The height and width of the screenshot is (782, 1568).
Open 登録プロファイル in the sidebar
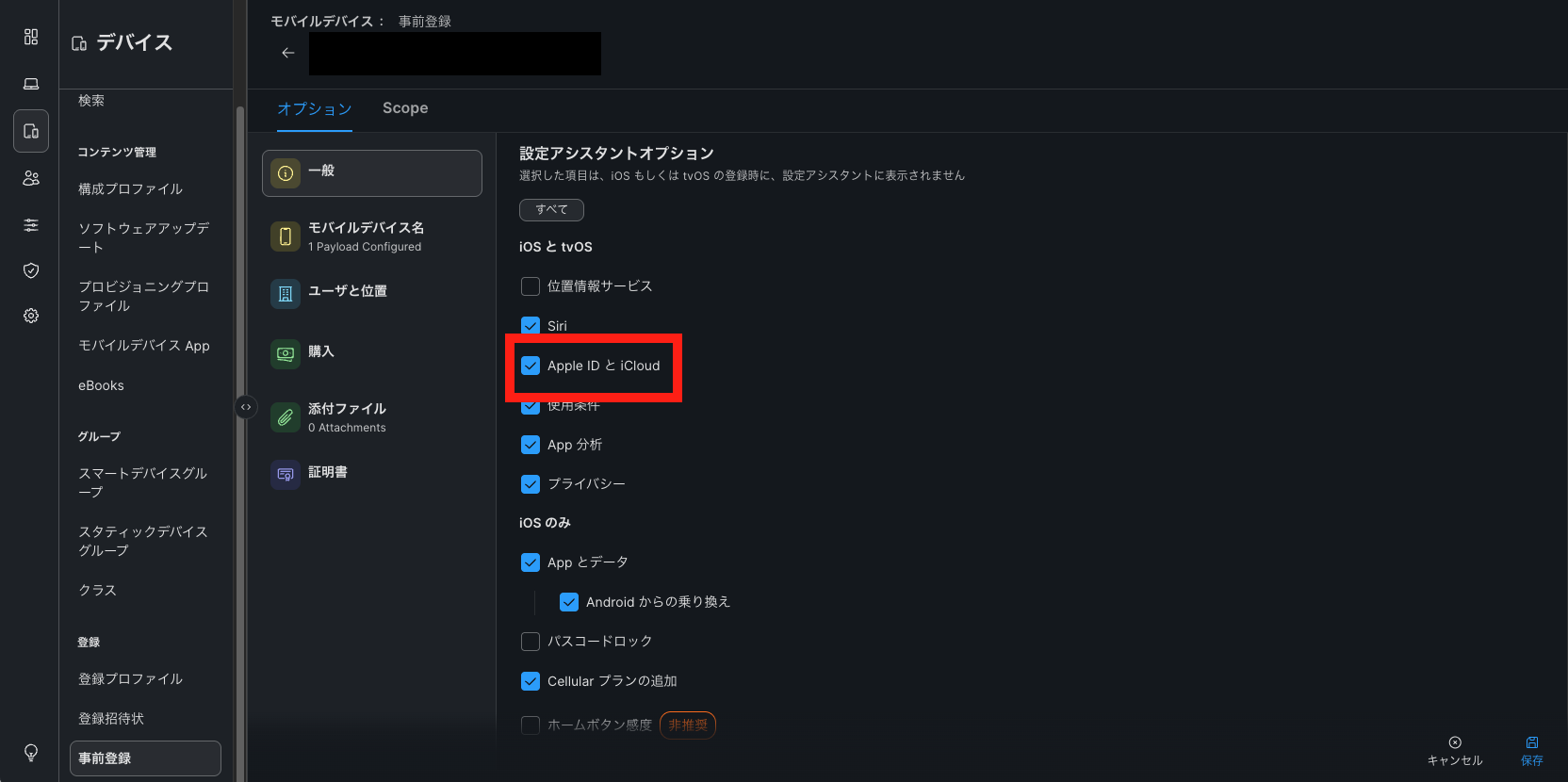[131, 679]
